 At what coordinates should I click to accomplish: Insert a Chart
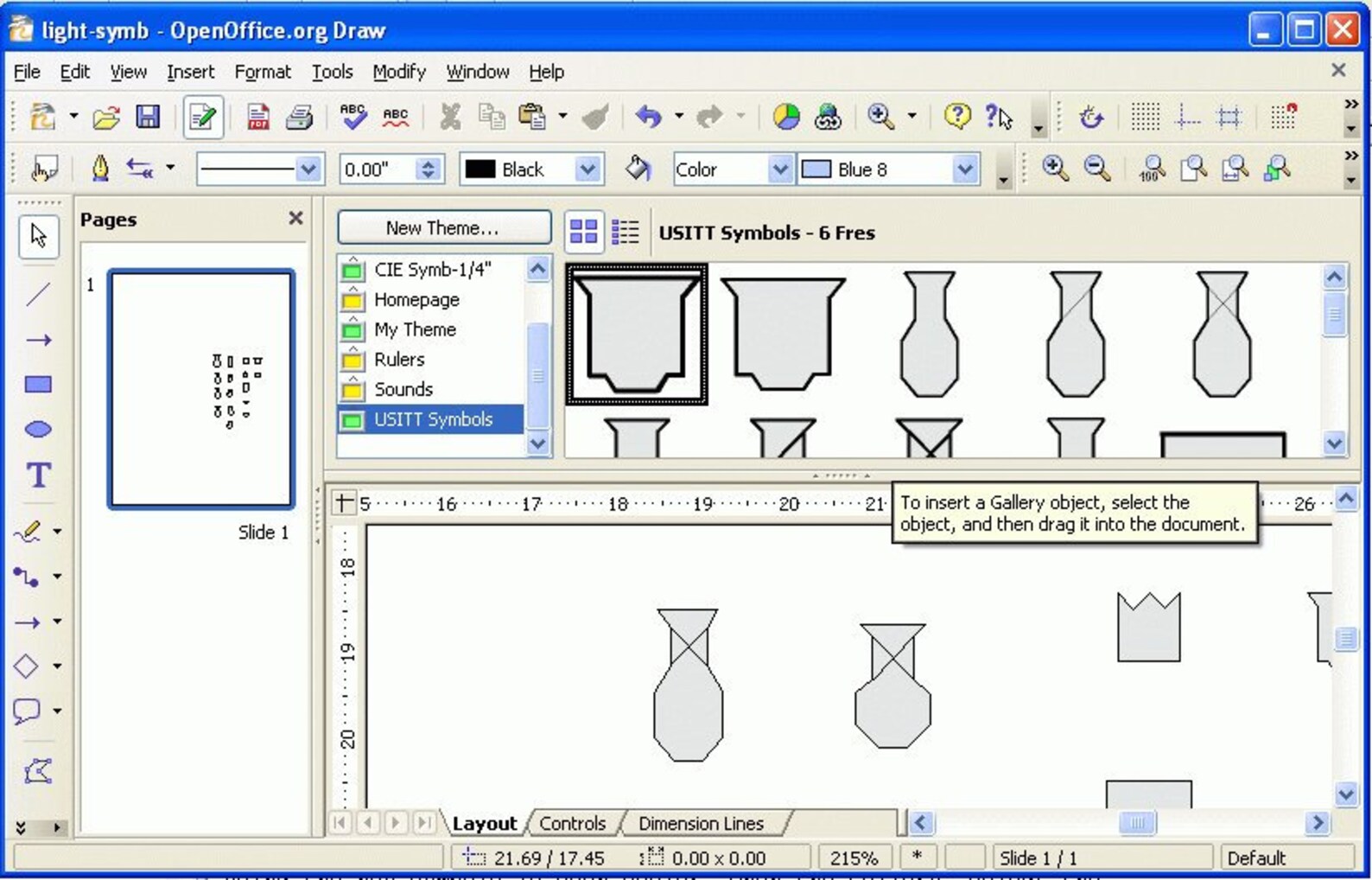(785, 117)
